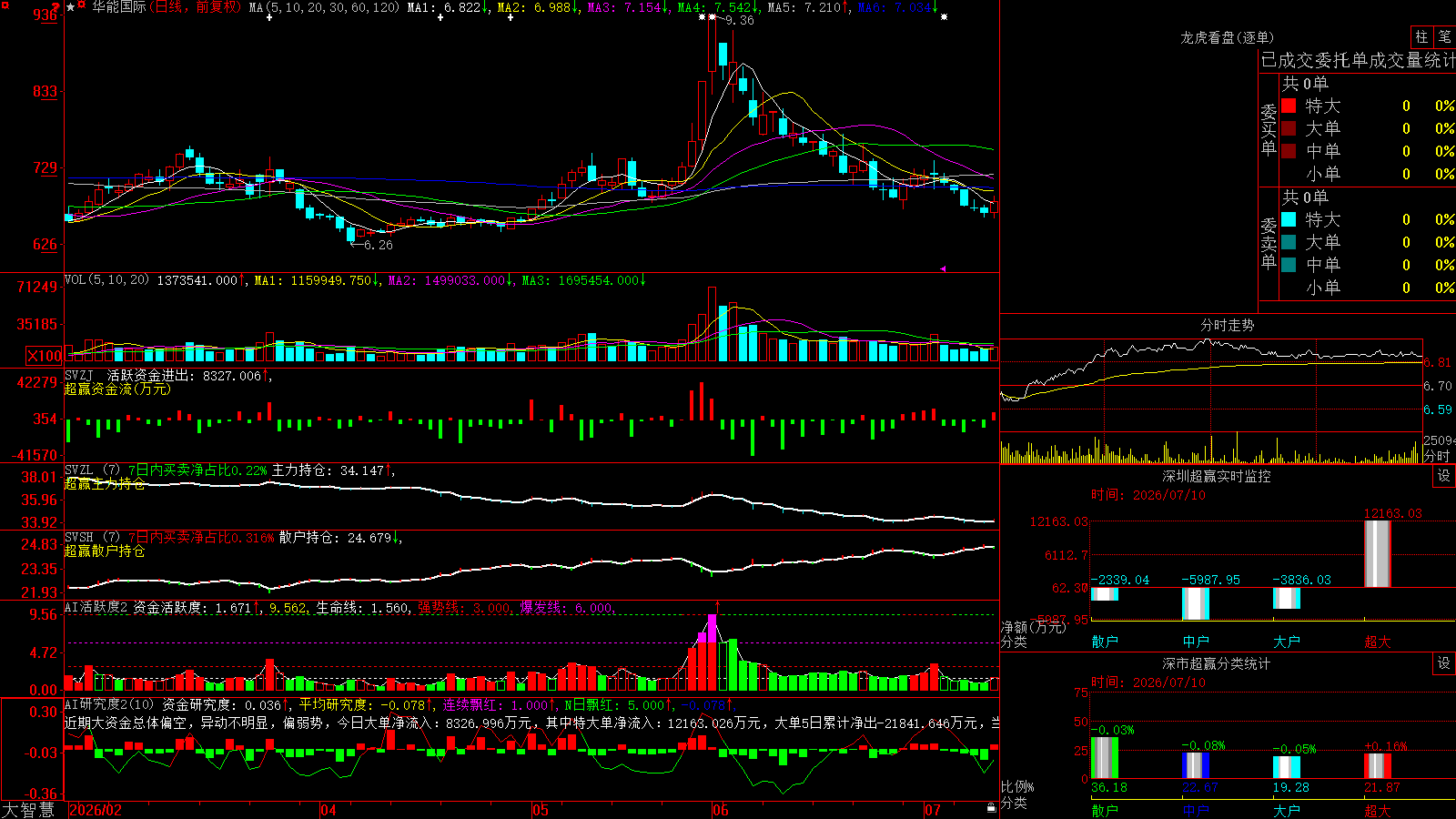The image size is (1456, 819).
Task: Click the star favorite icon beside 华能国际
Action: (70, 7)
